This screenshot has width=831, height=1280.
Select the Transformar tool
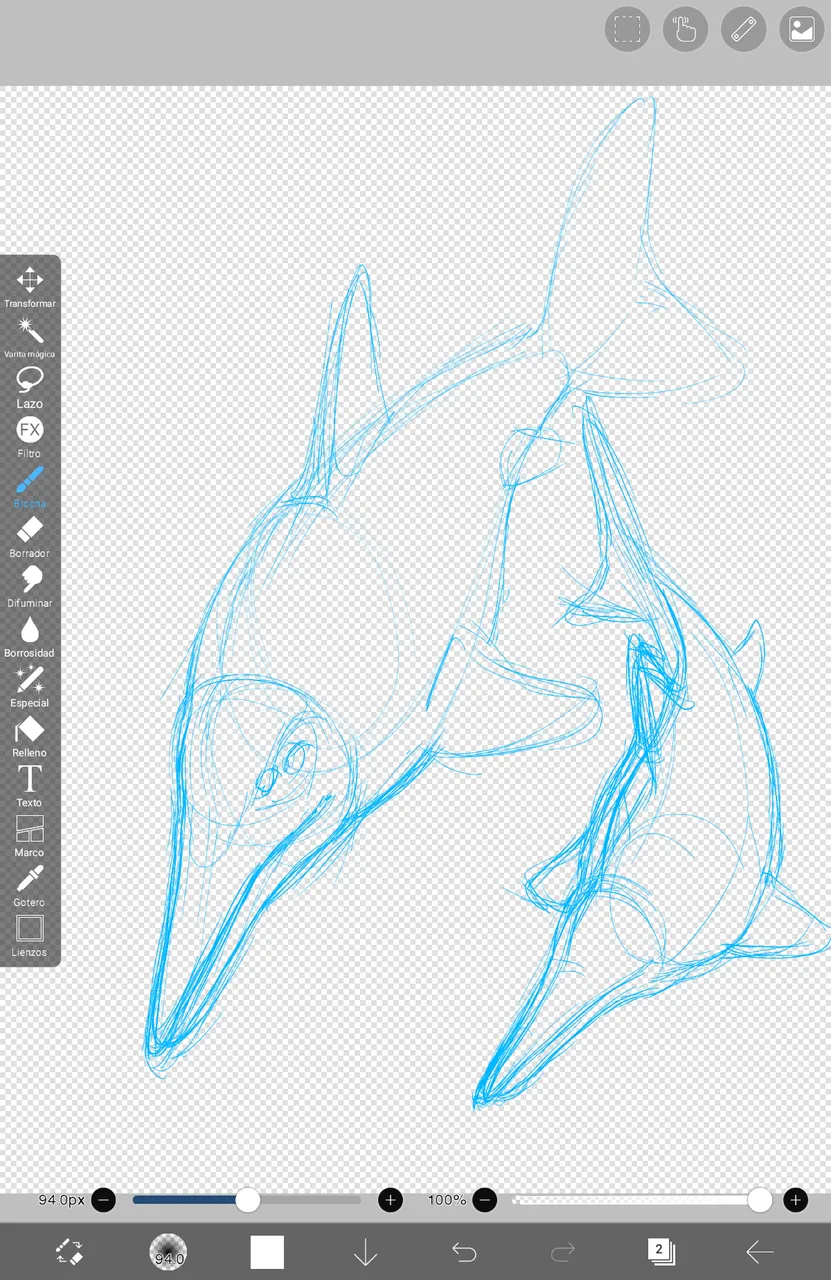[30, 287]
